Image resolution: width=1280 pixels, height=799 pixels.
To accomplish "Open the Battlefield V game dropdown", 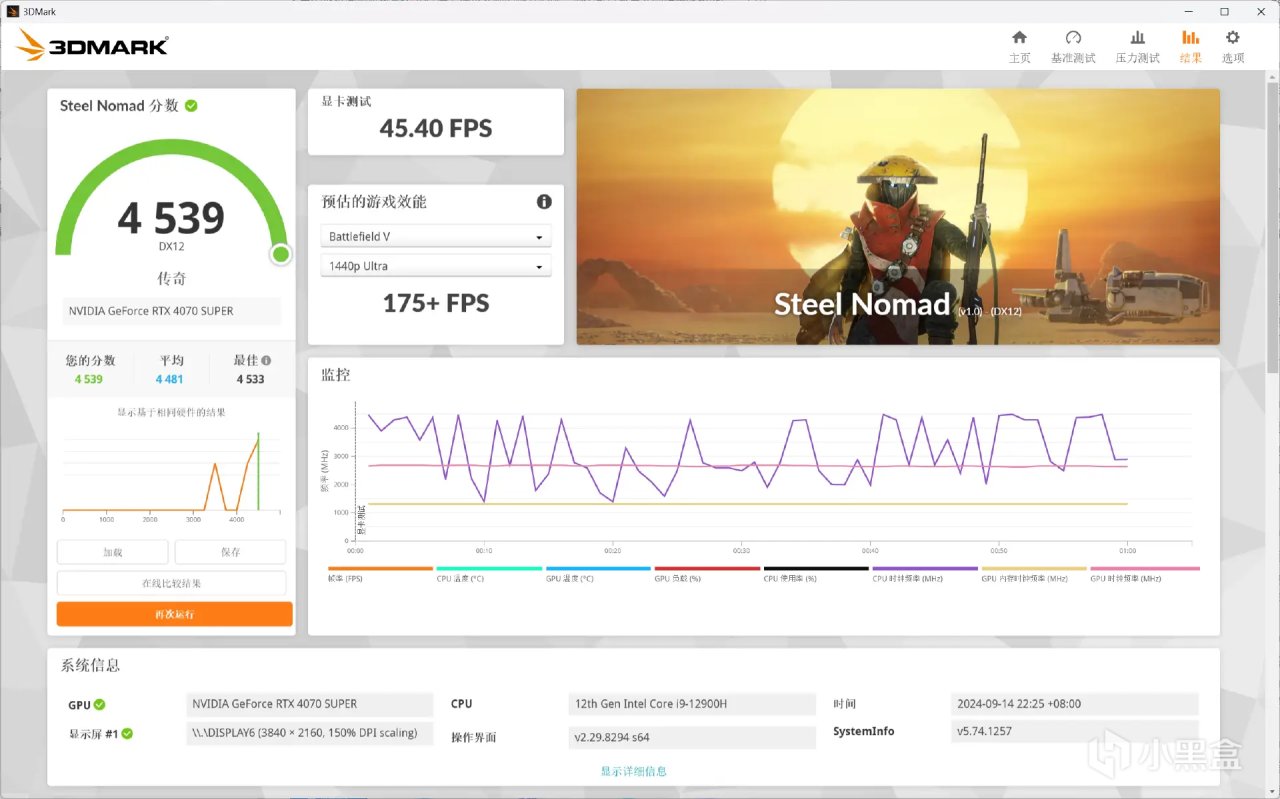I will [x=436, y=237].
